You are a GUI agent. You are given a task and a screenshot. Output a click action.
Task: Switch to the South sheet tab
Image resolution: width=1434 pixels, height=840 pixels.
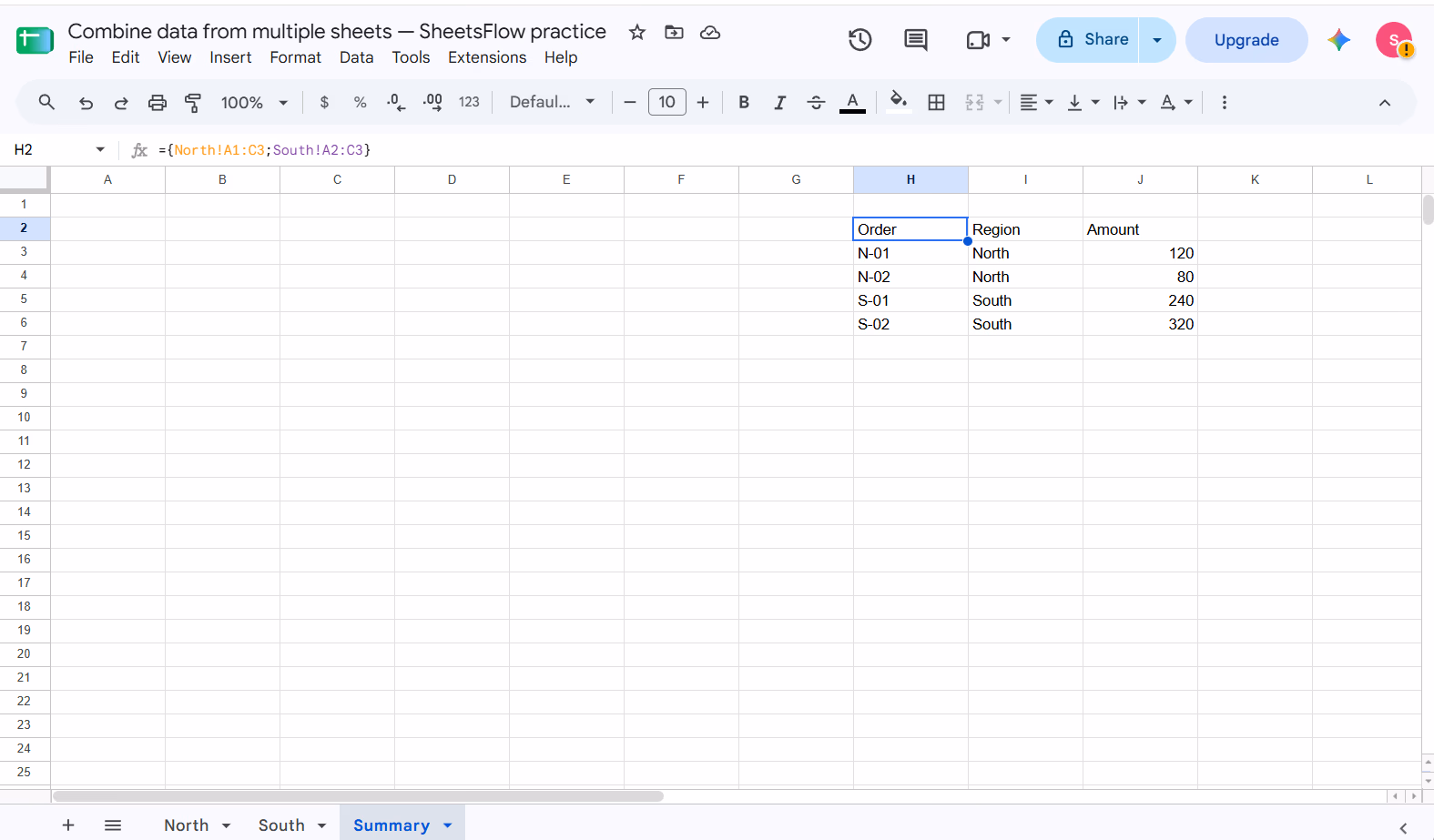click(x=291, y=825)
